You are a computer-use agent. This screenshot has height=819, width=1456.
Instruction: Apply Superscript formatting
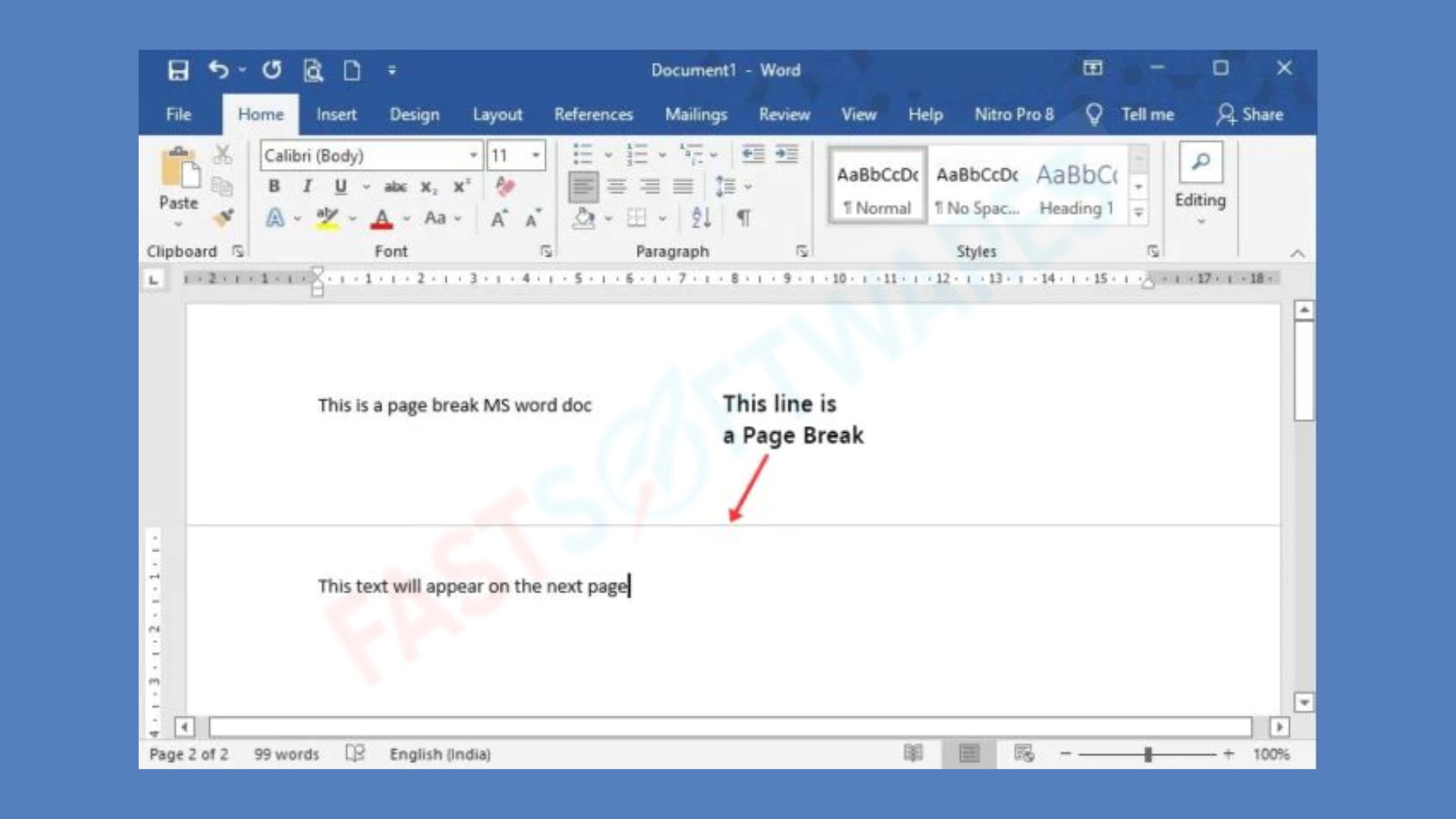click(462, 187)
